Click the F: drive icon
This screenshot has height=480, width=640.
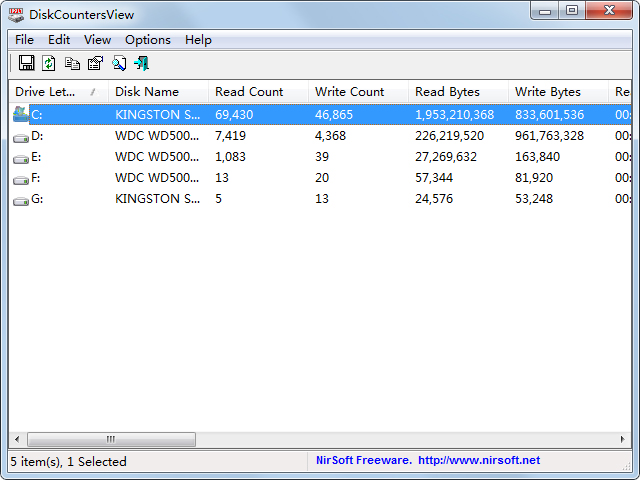pos(20,180)
